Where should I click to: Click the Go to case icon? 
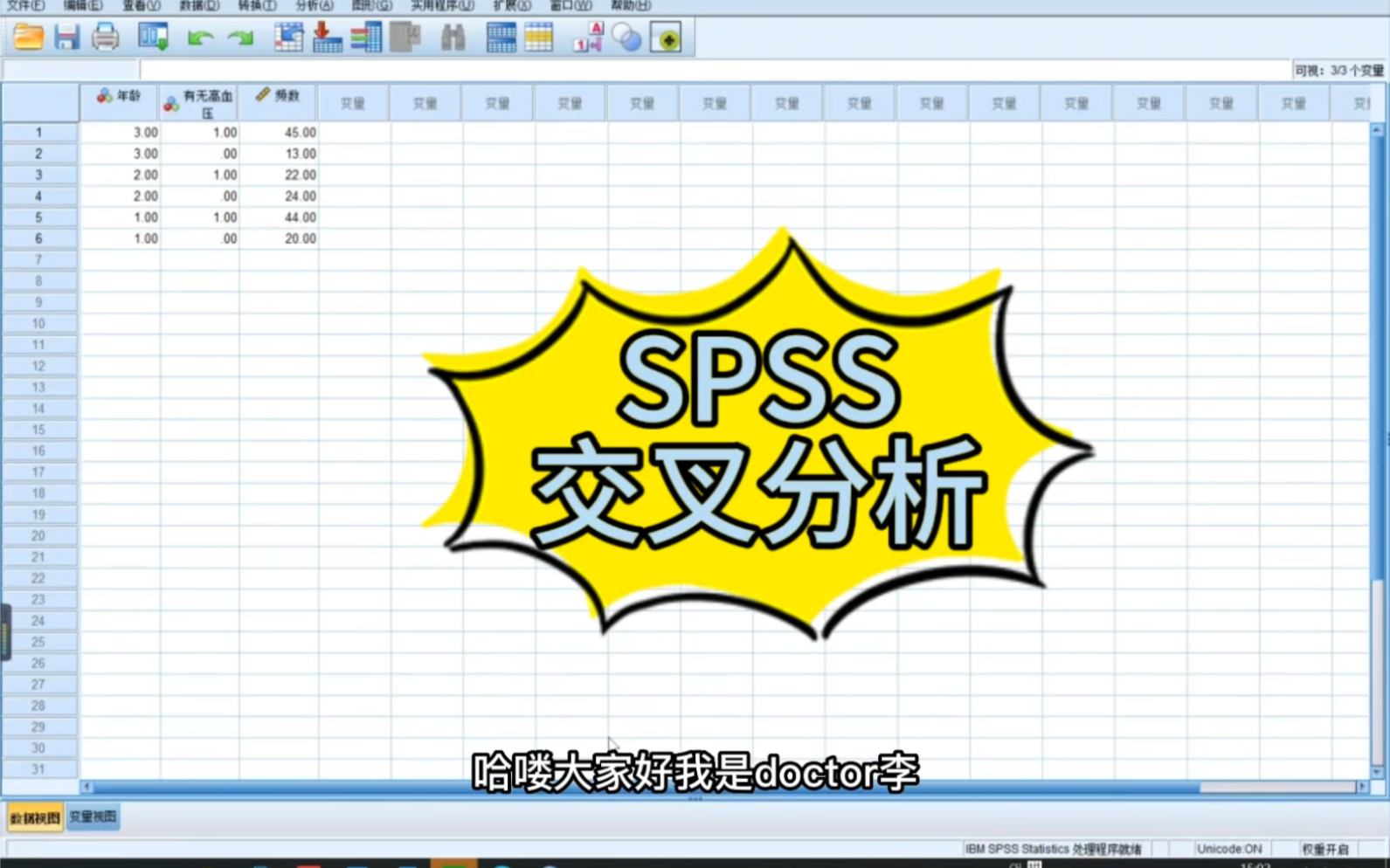coord(288,38)
